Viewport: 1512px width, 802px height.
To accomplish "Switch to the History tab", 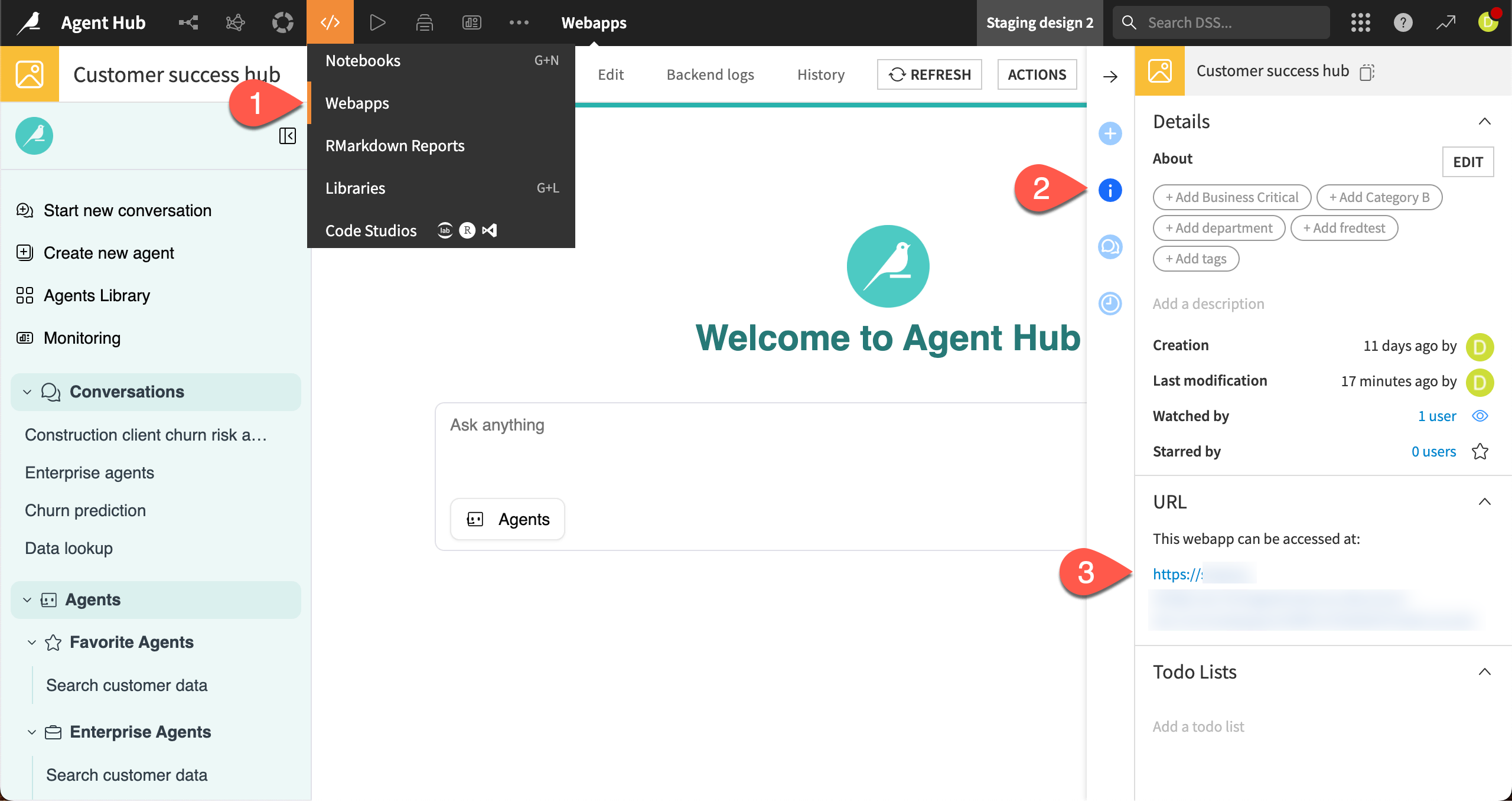I will [x=820, y=74].
